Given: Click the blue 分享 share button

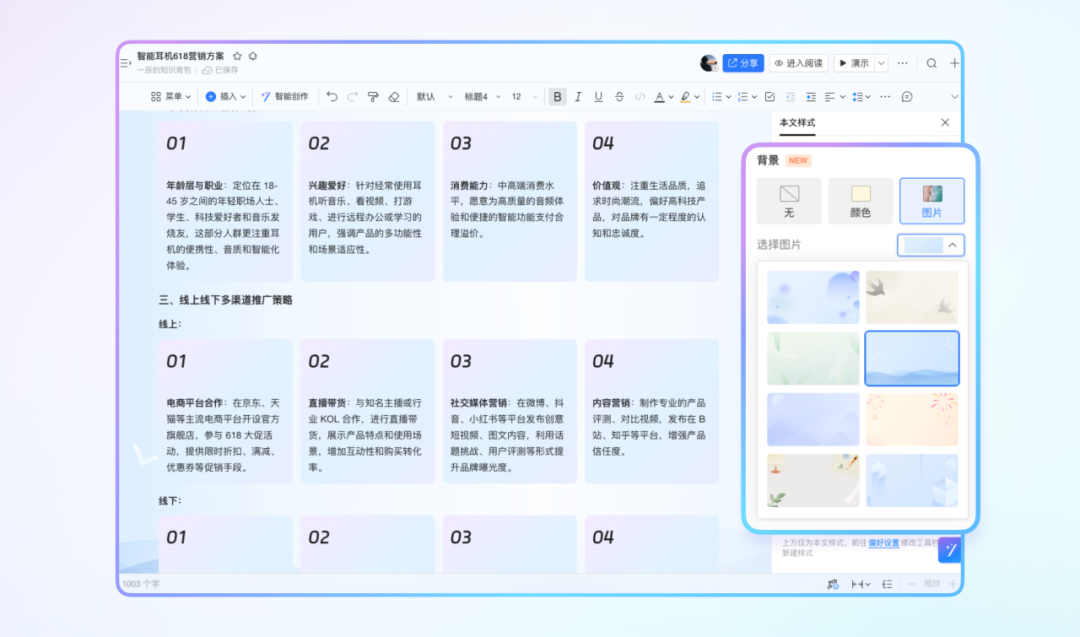Looking at the screenshot, I should point(743,63).
